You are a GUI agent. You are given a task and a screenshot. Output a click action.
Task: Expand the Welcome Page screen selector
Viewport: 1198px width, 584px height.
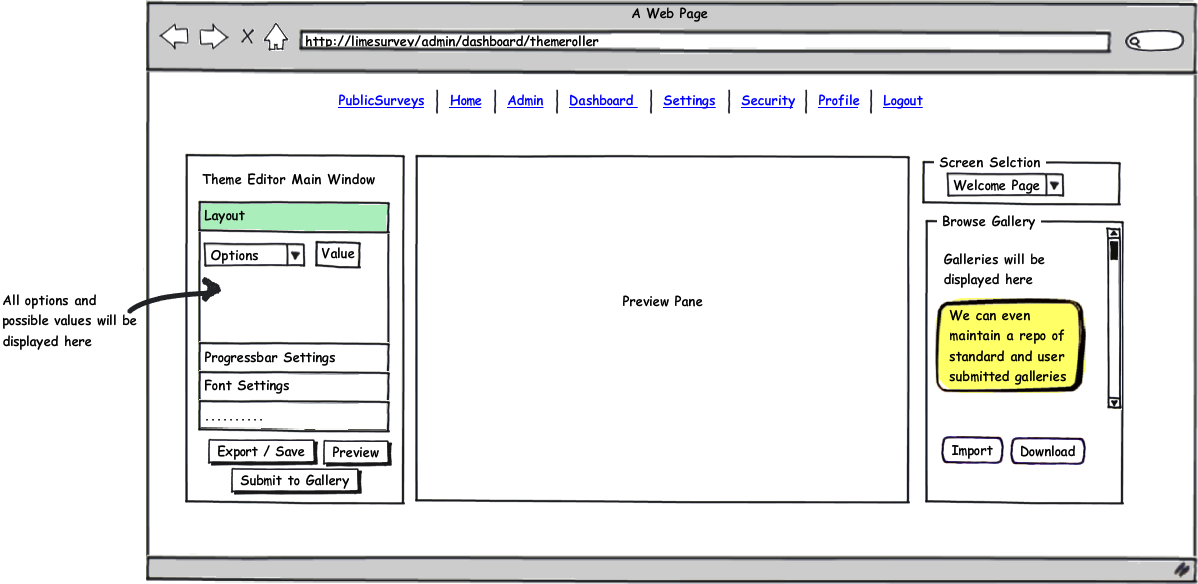(x=1054, y=186)
